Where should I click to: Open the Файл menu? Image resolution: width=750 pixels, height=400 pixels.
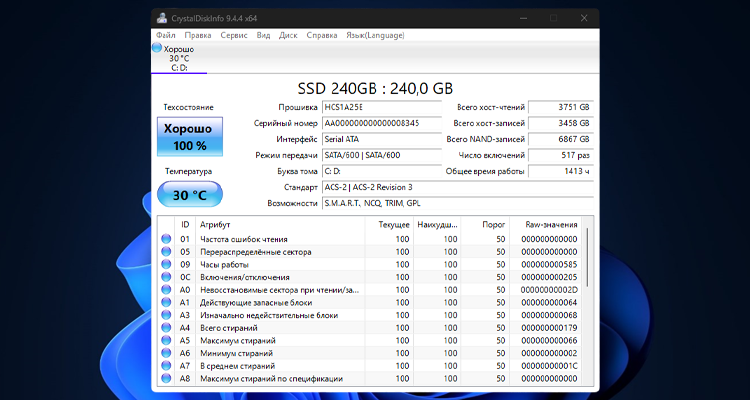[165, 35]
